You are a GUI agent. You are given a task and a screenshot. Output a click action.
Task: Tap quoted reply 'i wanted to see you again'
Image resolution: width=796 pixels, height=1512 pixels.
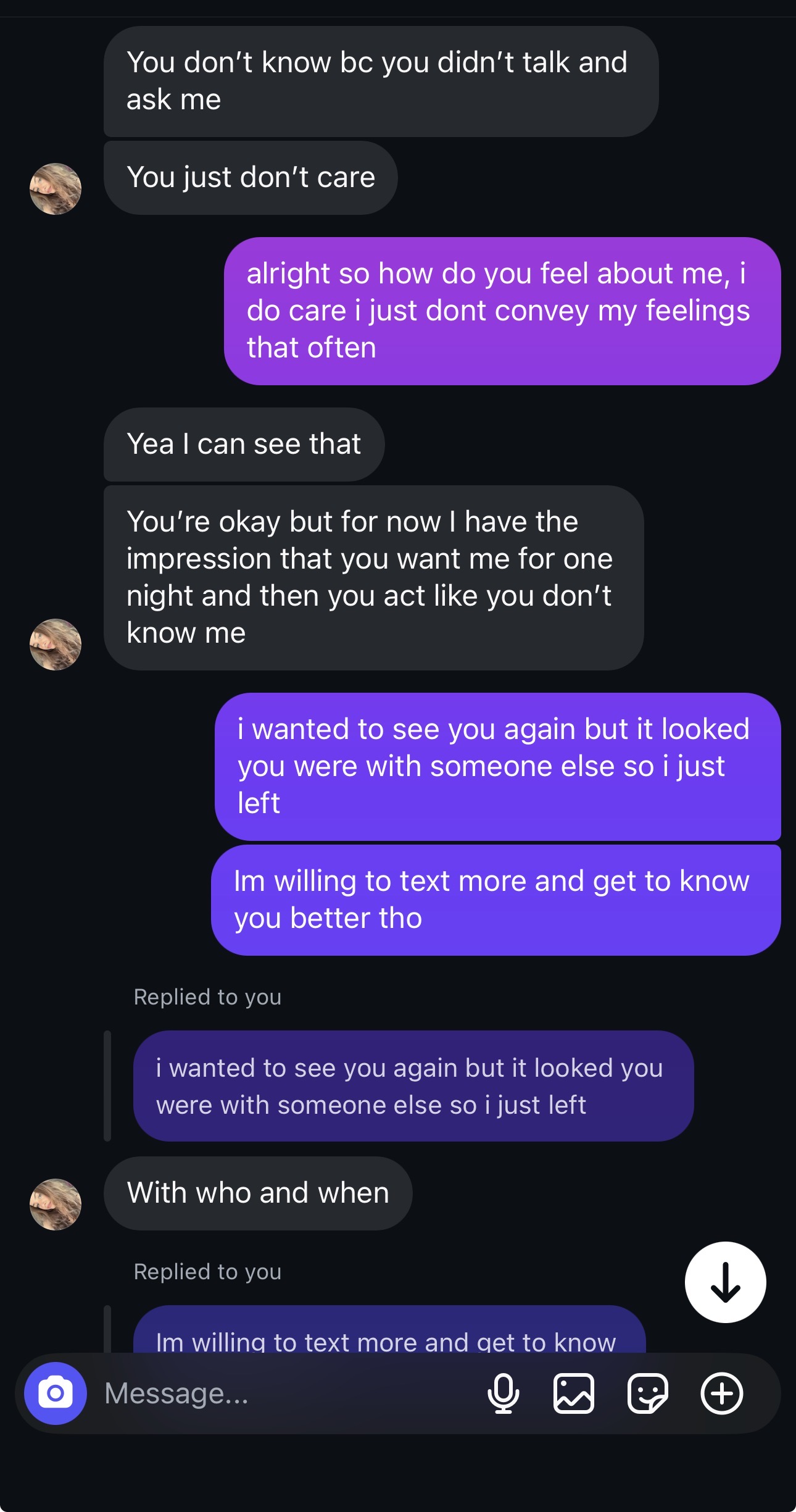click(x=413, y=1086)
